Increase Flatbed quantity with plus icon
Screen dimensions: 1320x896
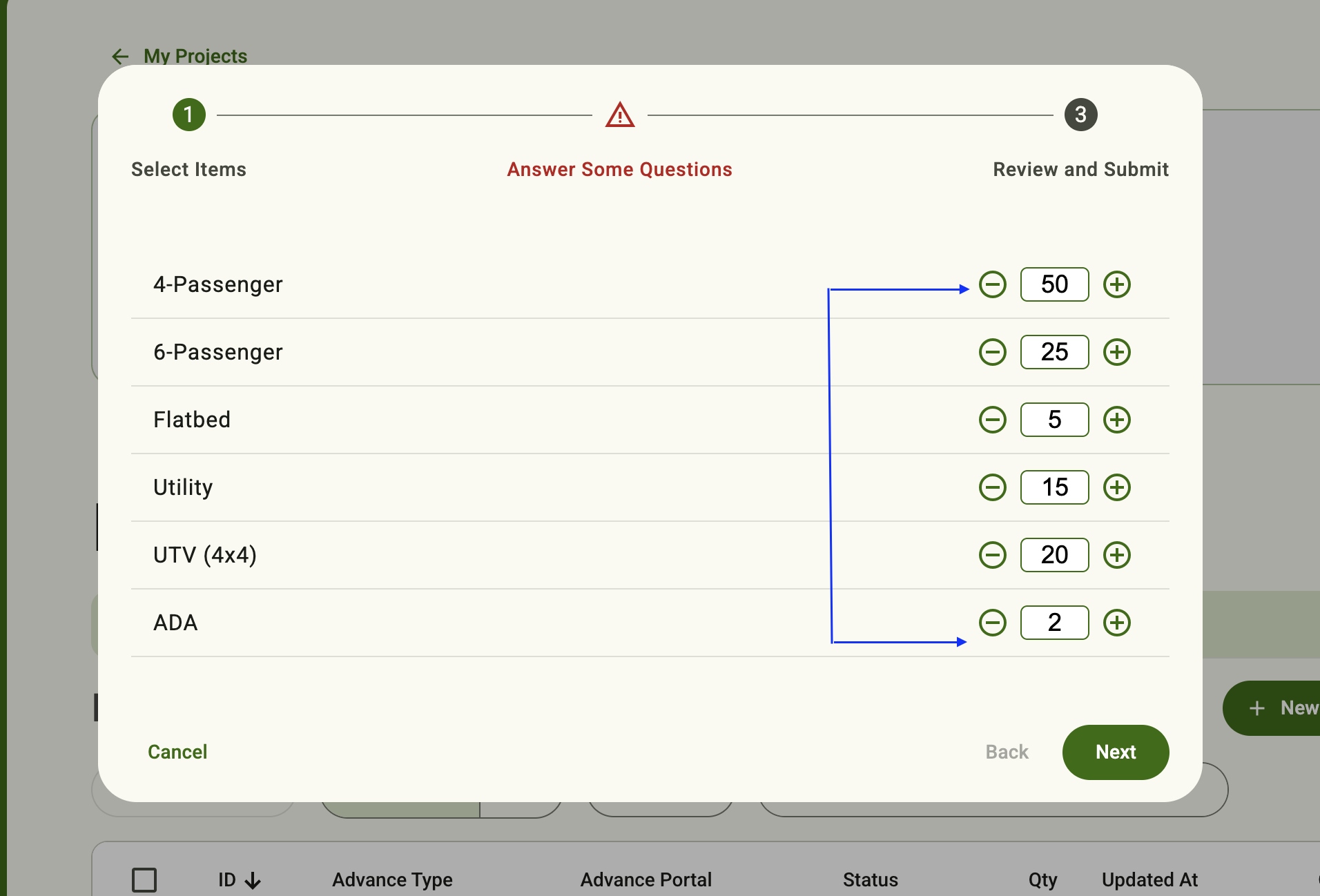click(x=1117, y=420)
